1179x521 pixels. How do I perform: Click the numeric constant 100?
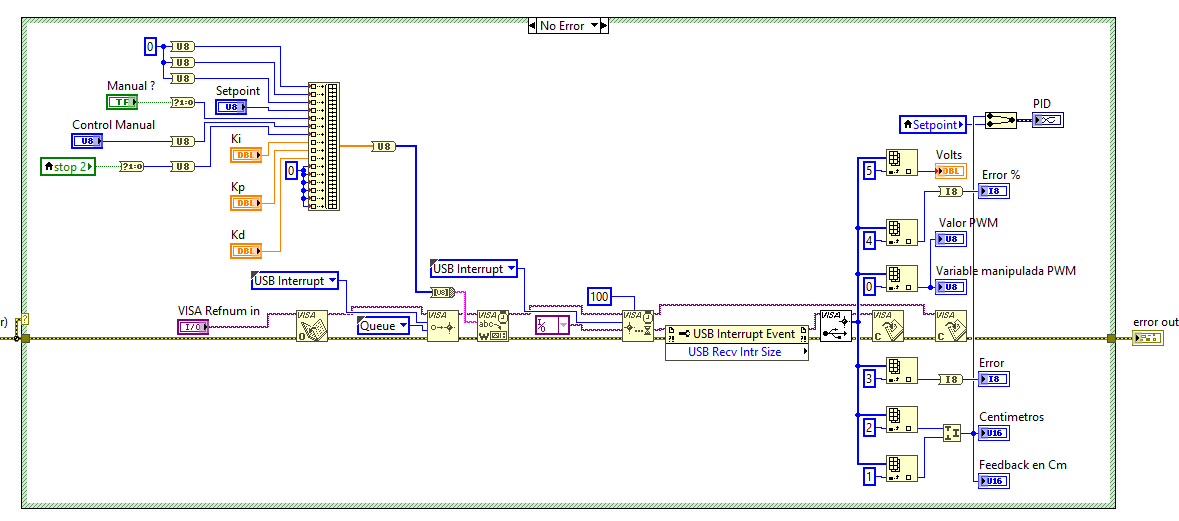[599, 296]
